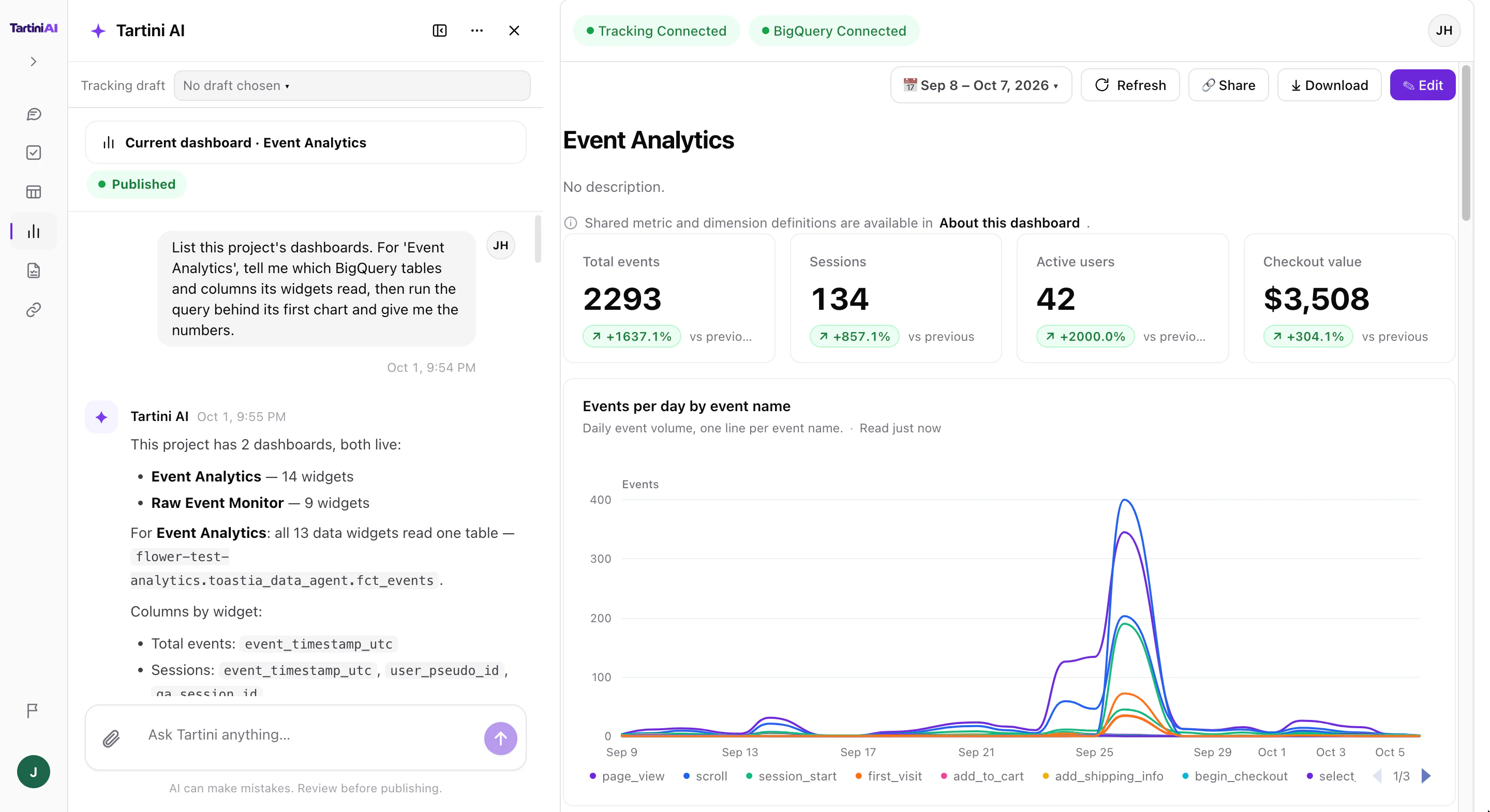This screenshot has height=812, width=1490.
Task: Click the Checkout value metric card
Action: pos(1349,298)
